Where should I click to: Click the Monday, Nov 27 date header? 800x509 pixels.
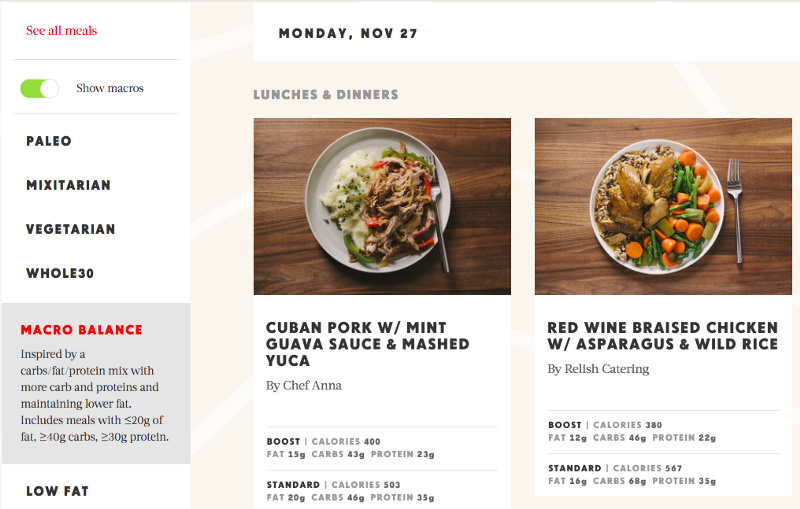pyautogui.click(x=348, y=34)
